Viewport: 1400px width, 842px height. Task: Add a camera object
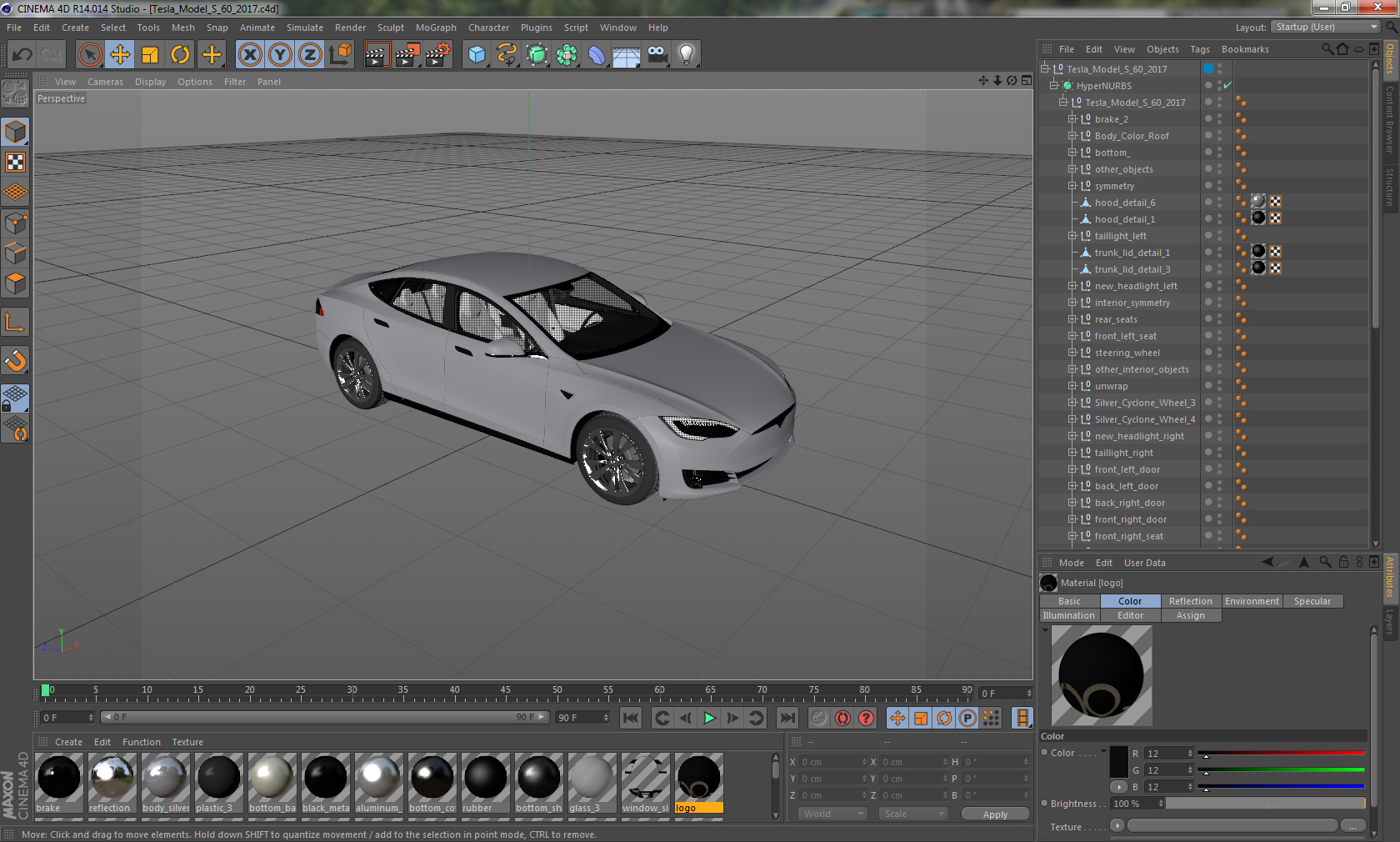click(x=657, y=55)
